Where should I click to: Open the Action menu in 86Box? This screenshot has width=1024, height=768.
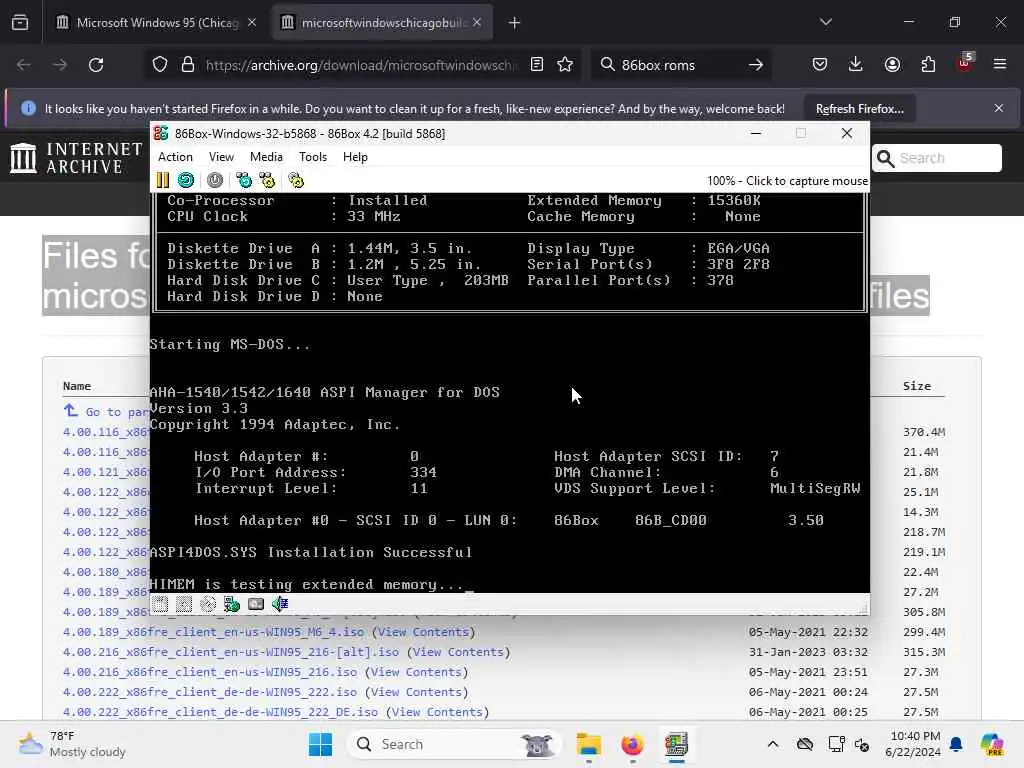(x=175, y=157)
